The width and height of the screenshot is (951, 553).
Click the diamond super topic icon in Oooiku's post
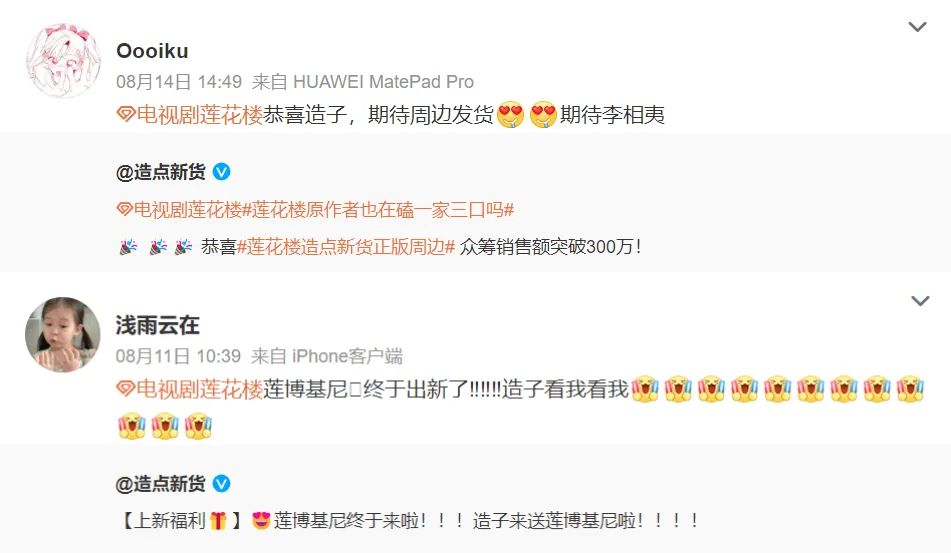tap(126, 114)
